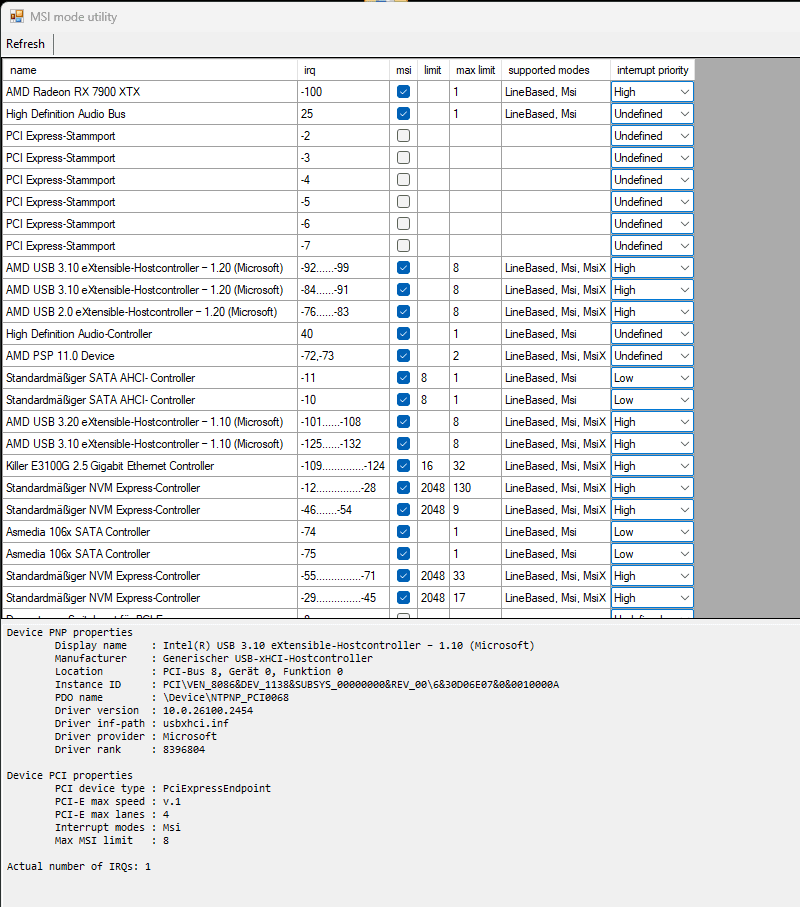Image resolution: width=800 pixels, height=907 pixels.
Task: Toggle msi for AMD USB 3.20 eXtensible-Hostcontroller
Action: click(x=404, y=421)
